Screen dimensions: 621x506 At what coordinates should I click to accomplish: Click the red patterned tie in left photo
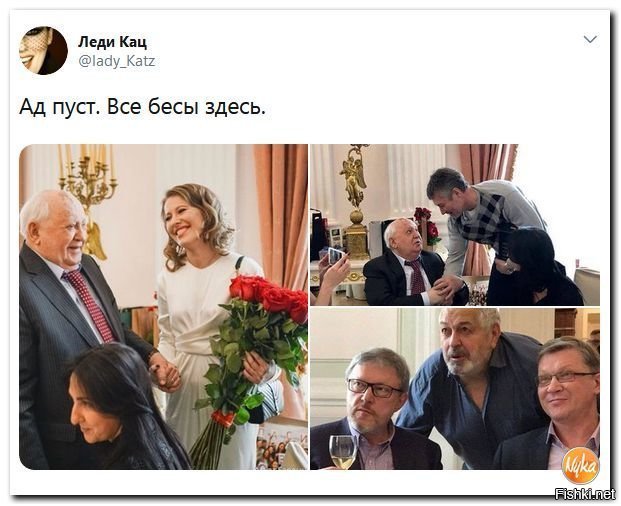point(90,305)
